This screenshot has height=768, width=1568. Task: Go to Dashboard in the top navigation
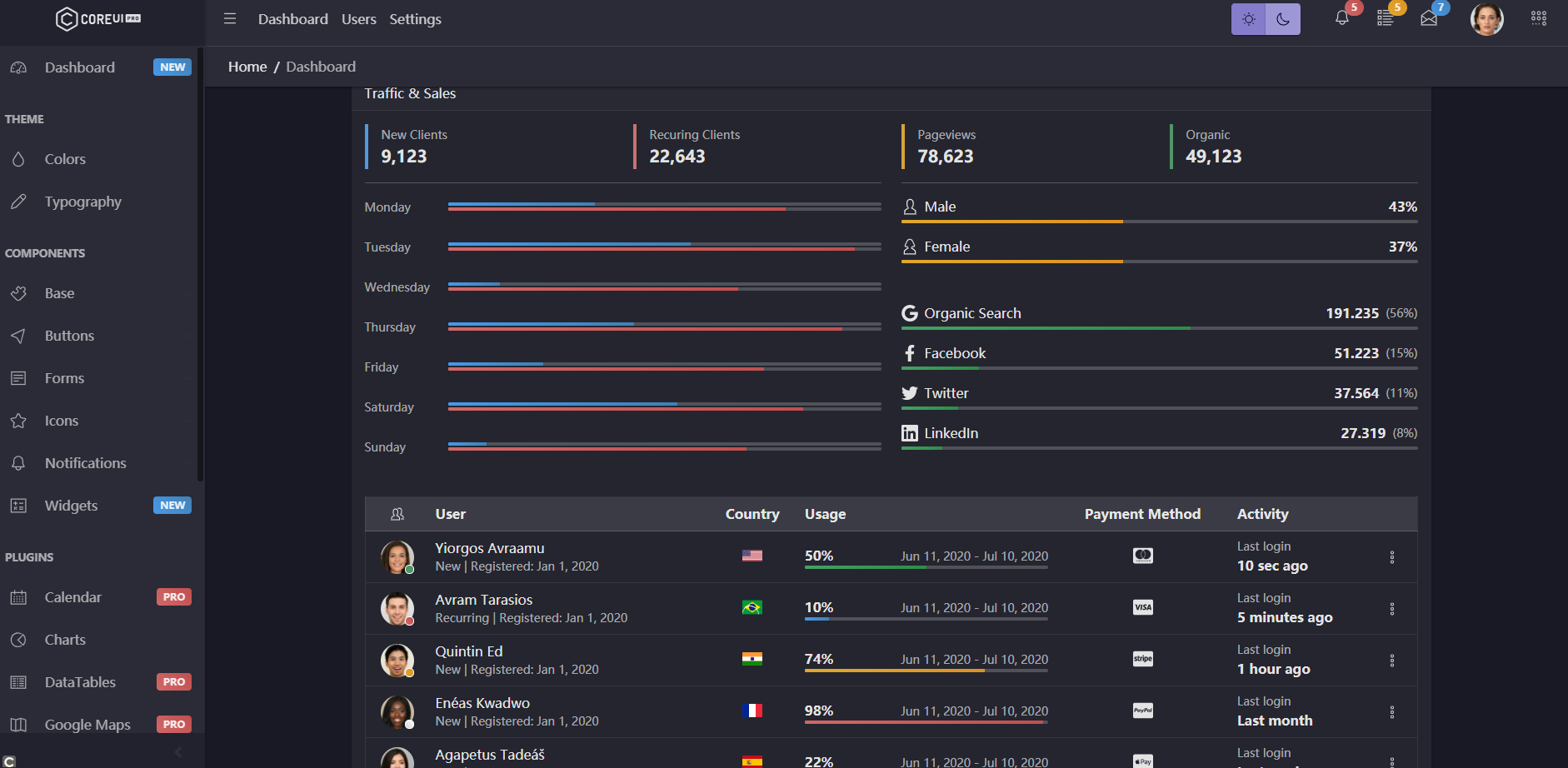tap(293, 19)
